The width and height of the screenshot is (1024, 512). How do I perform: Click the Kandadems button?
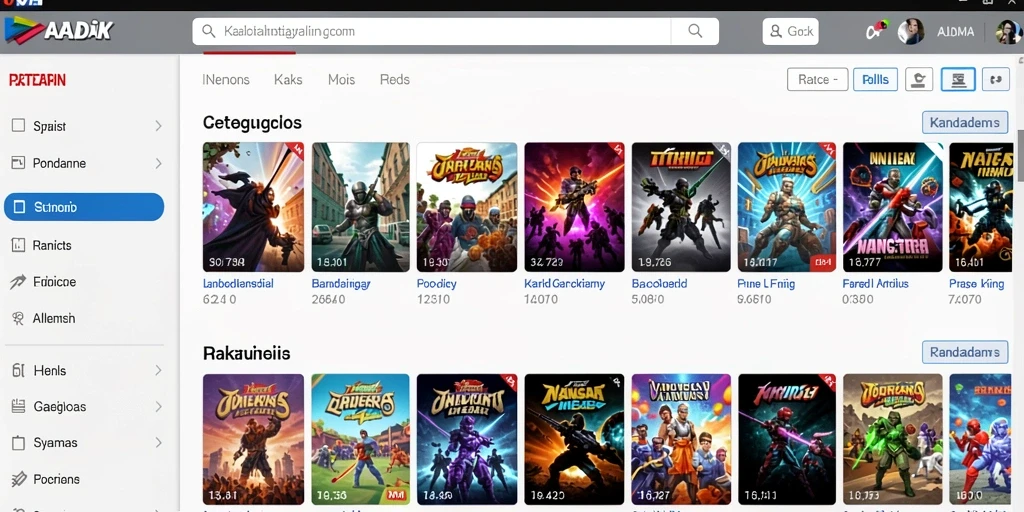coord(965,122)
